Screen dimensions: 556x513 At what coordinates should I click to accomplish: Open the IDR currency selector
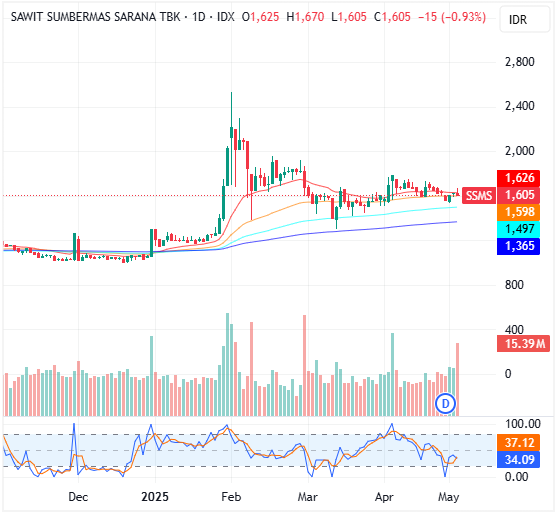point(526,19)
